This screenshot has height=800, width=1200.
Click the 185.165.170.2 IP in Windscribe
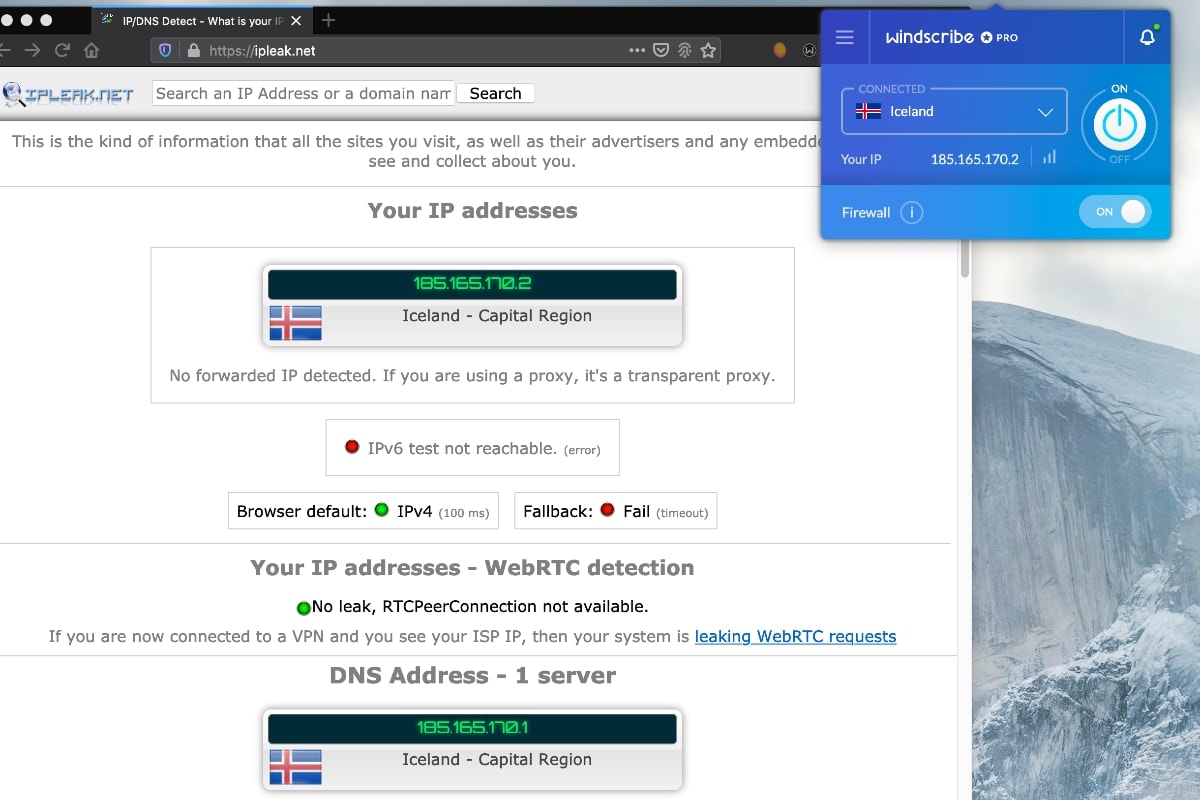coord(974,159)
